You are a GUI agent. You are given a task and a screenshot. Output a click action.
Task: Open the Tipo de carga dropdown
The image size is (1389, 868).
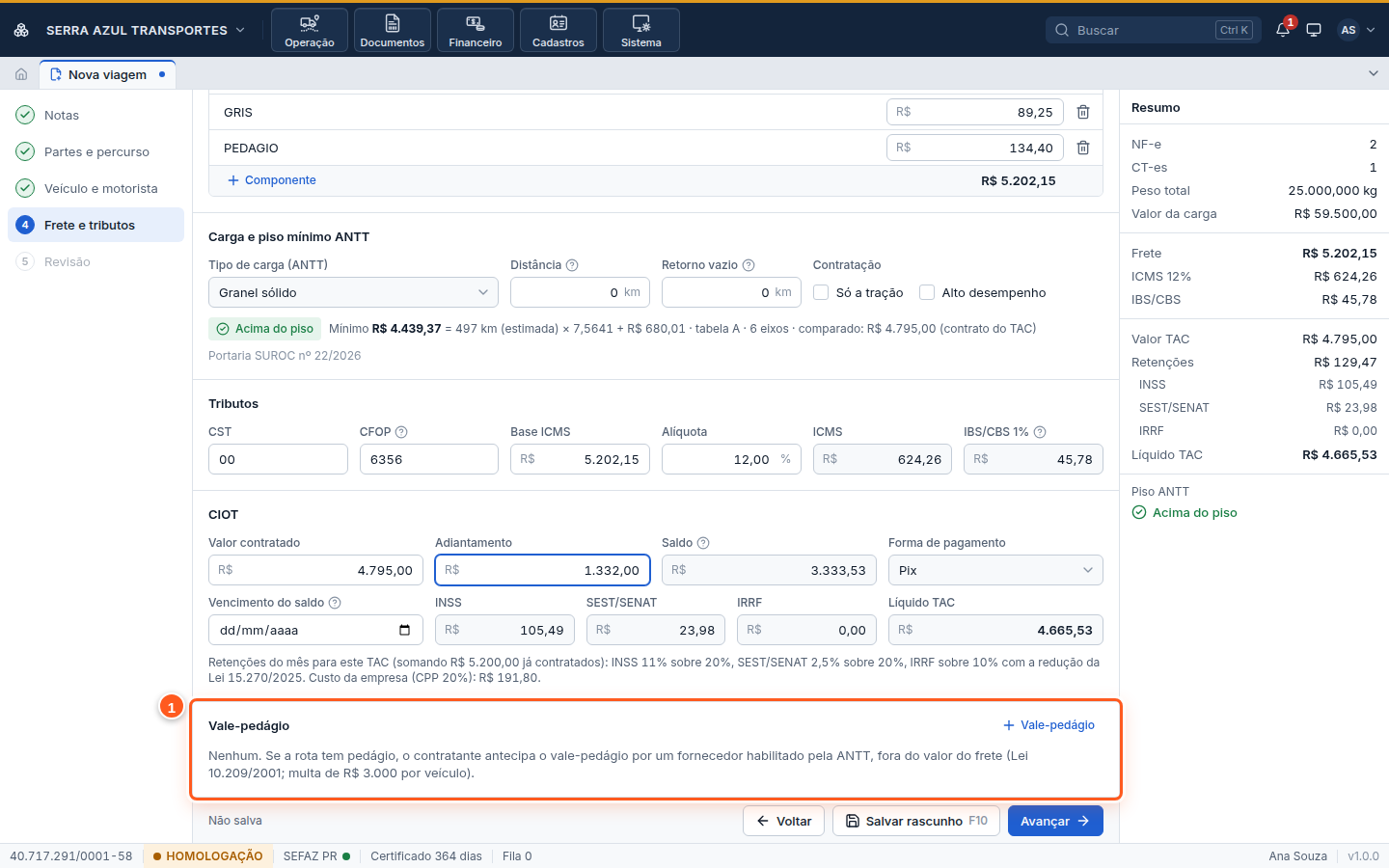[x=353, y=292]
